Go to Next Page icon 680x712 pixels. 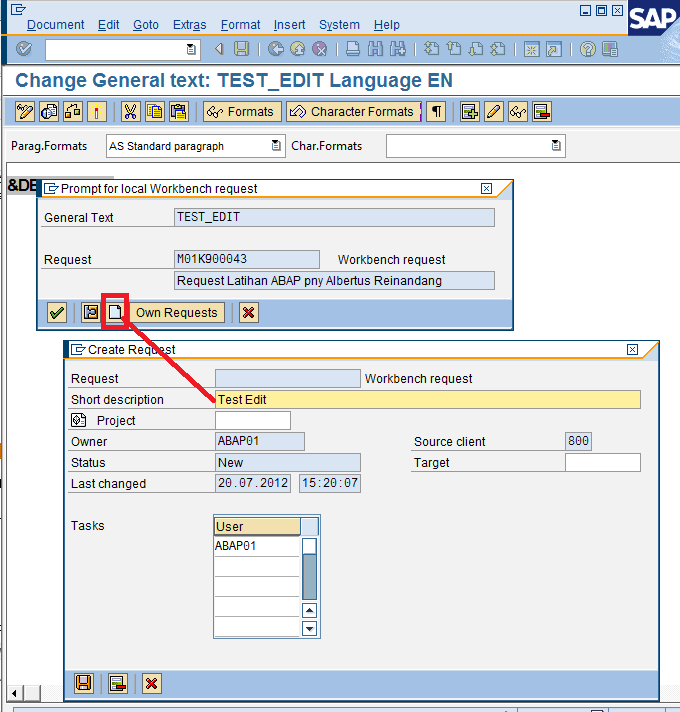tap(476, 49)
